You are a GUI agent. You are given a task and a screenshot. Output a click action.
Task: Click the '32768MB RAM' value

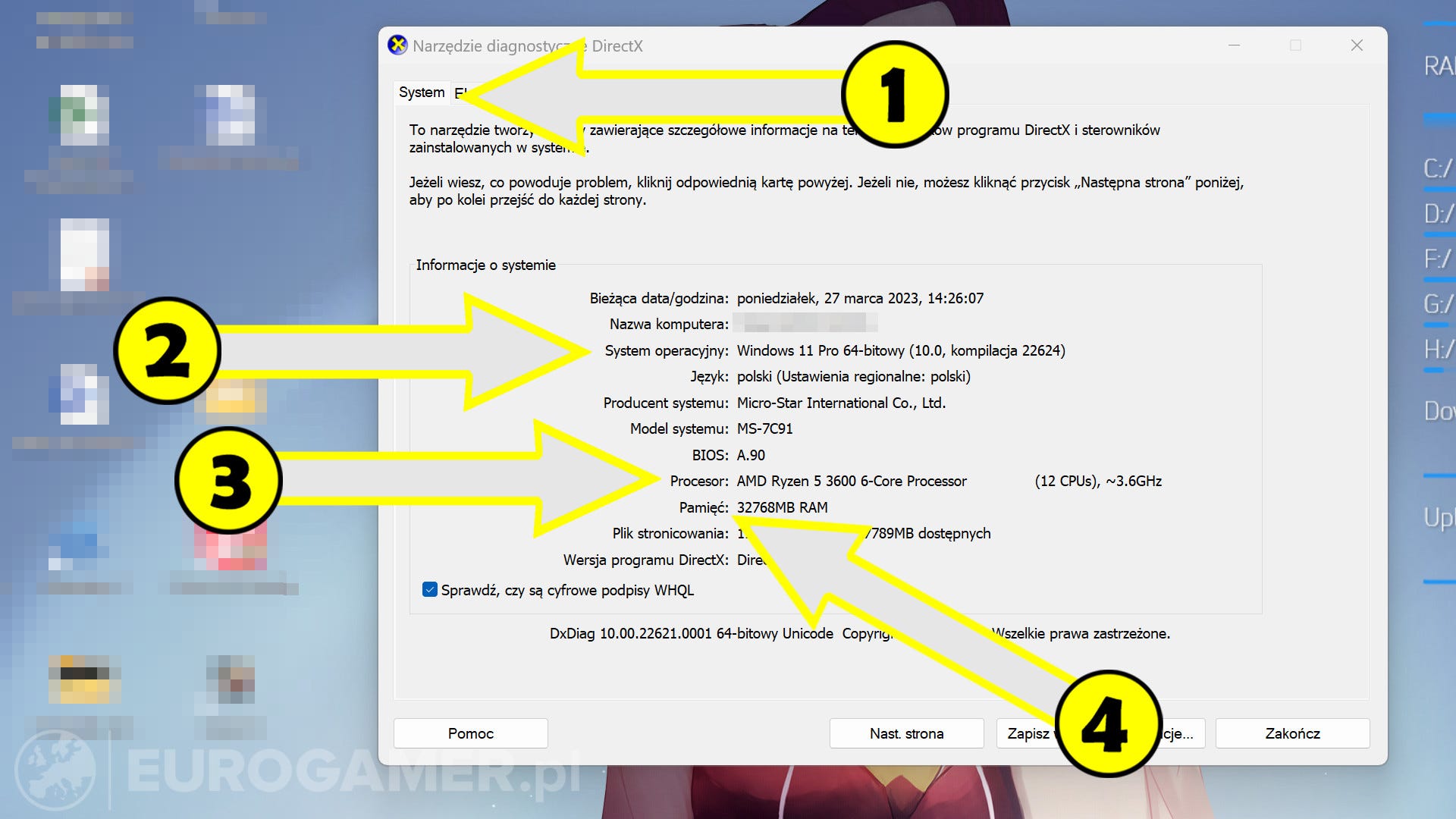pyautogui.click(x=782, y=507)
